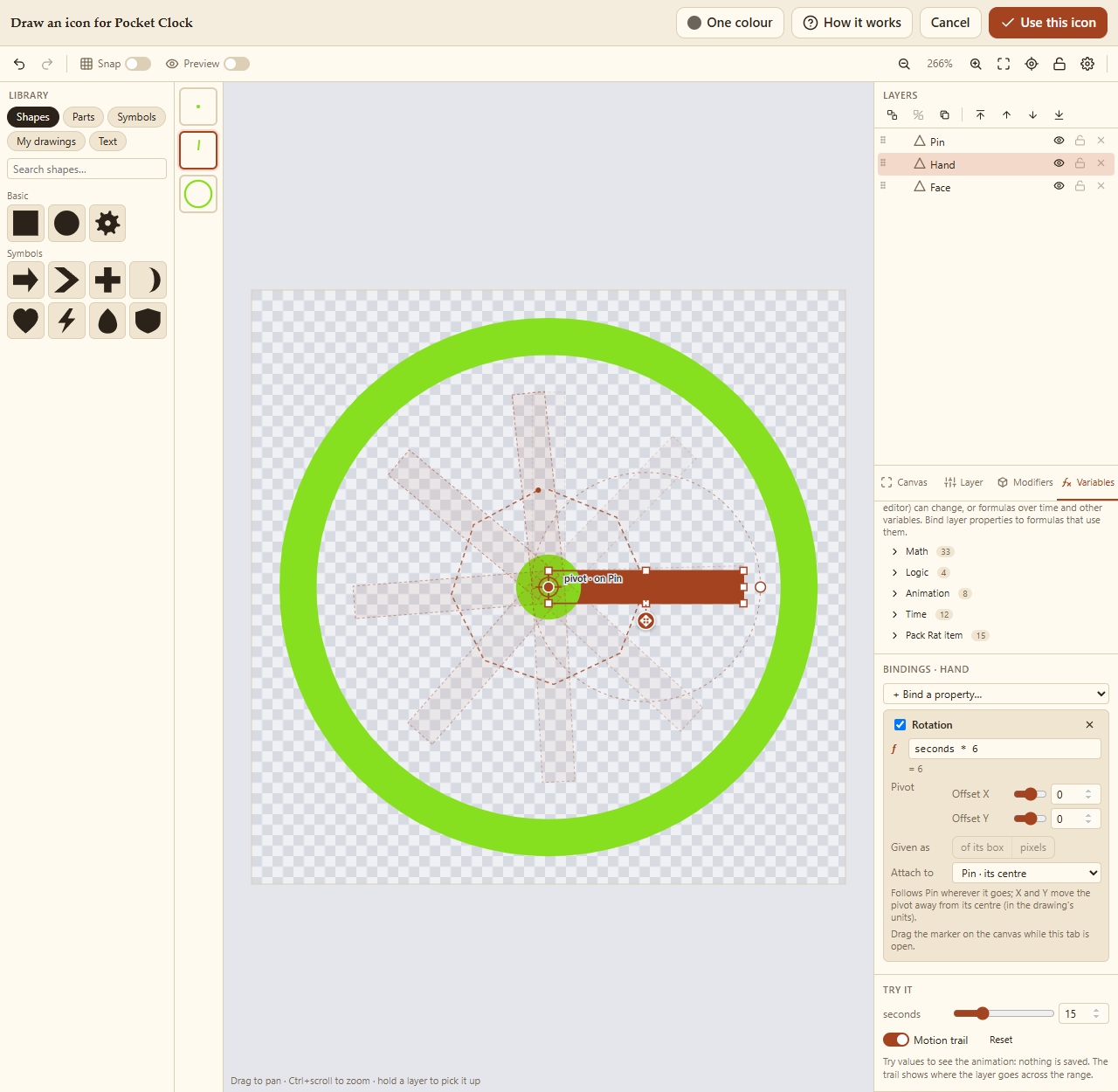Image resolution: width=1118 pixels, height=1092 pixels.
Task: Add the lightning bolt symbol shape
Action: coord(66,321)
